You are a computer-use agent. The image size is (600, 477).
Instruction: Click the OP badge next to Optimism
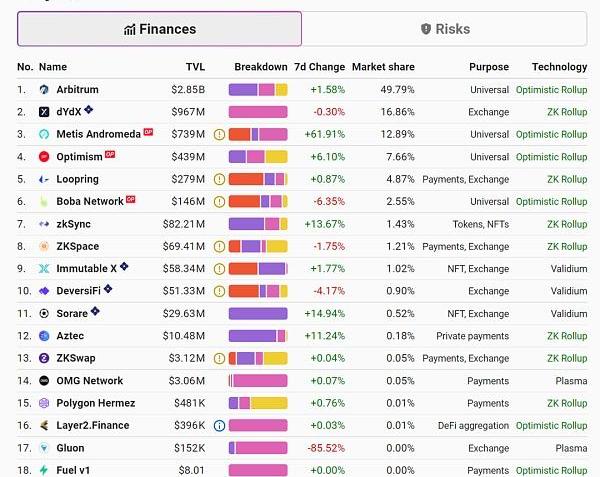110,154
